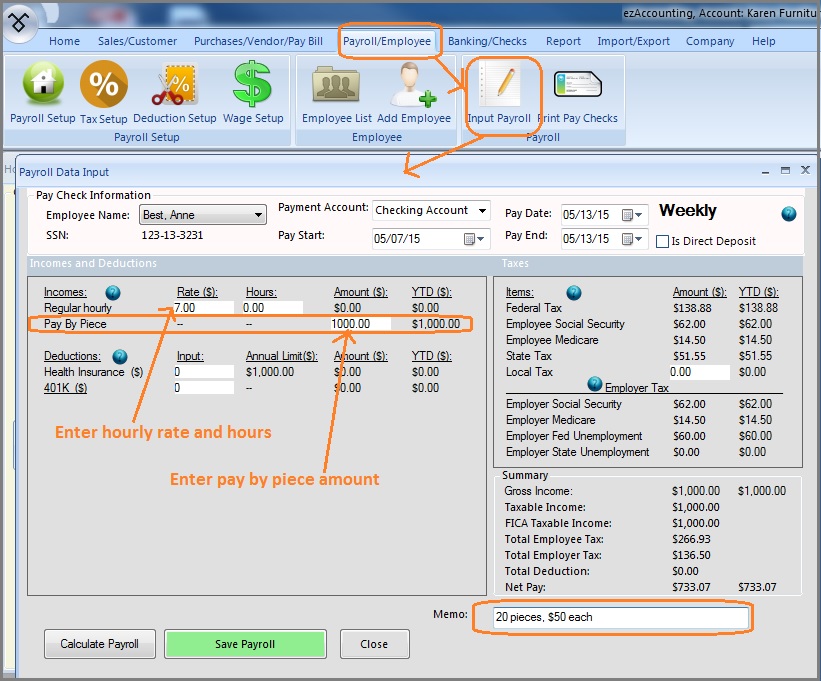Open Payroll Setup house icon
This screenshot has height=681, width=821.
(x=42, y=84)
